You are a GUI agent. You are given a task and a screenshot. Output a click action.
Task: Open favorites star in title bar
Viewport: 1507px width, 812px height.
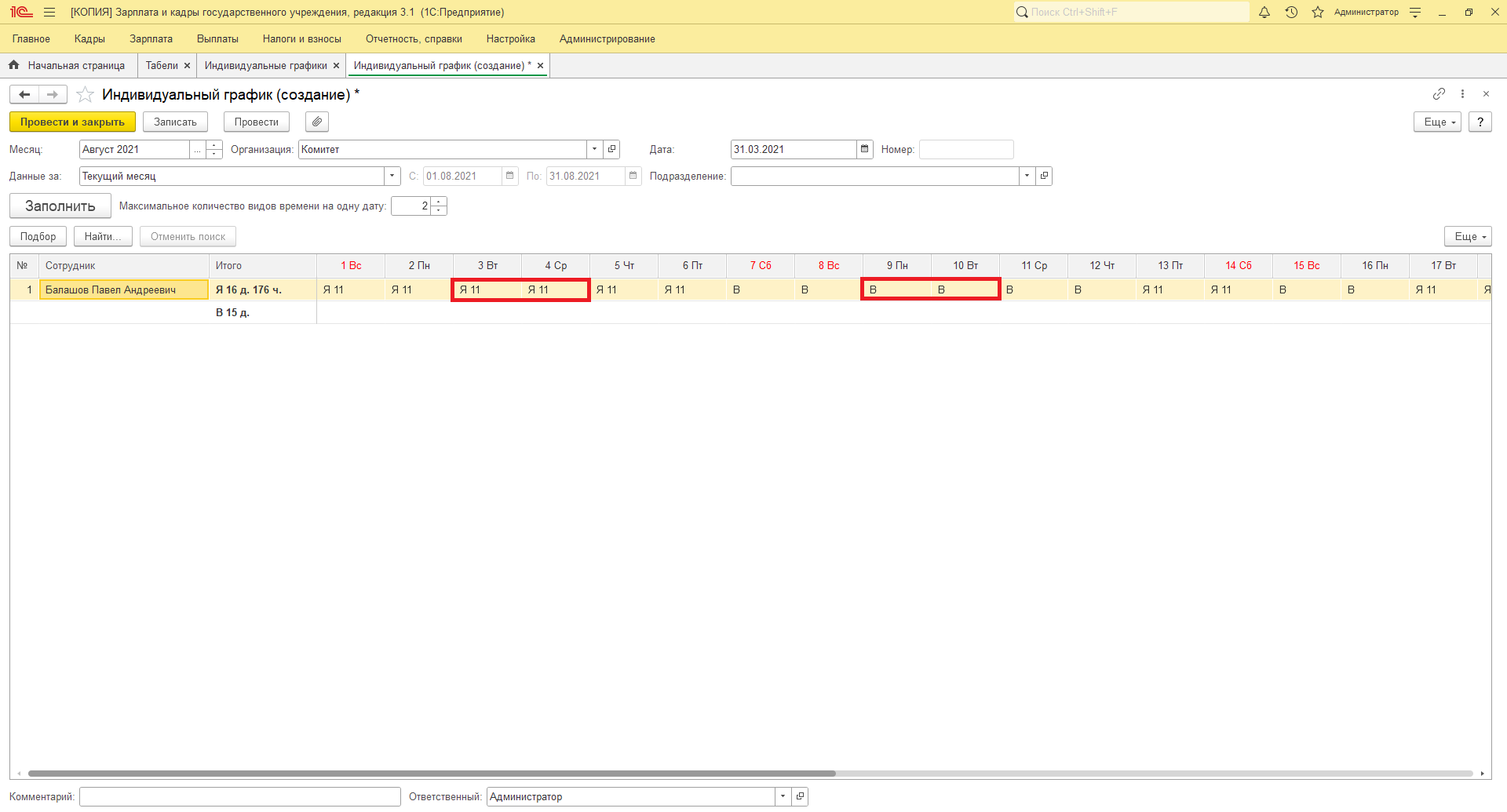1318,12
